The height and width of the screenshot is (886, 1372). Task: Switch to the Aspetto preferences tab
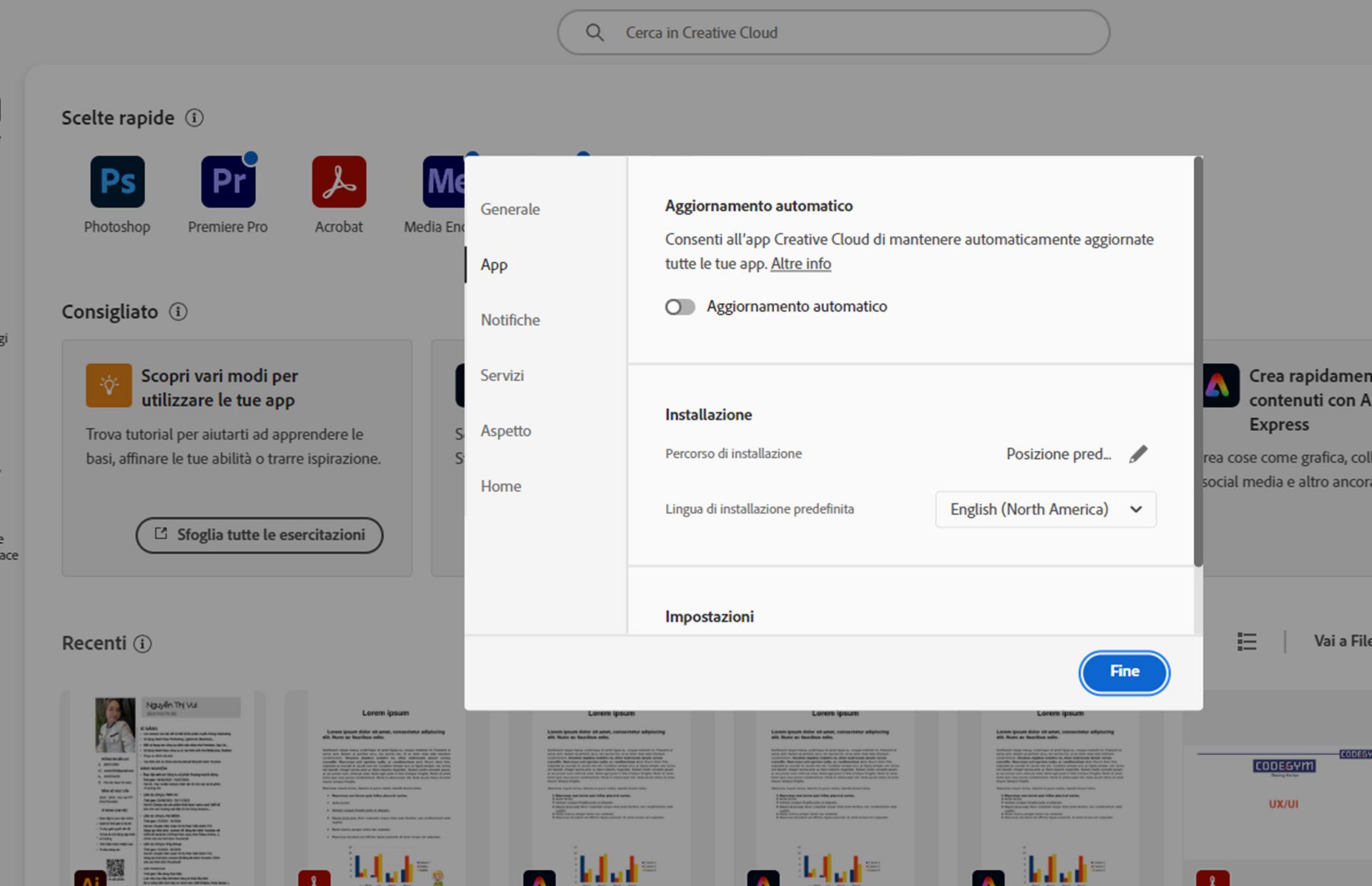[506, 431]
